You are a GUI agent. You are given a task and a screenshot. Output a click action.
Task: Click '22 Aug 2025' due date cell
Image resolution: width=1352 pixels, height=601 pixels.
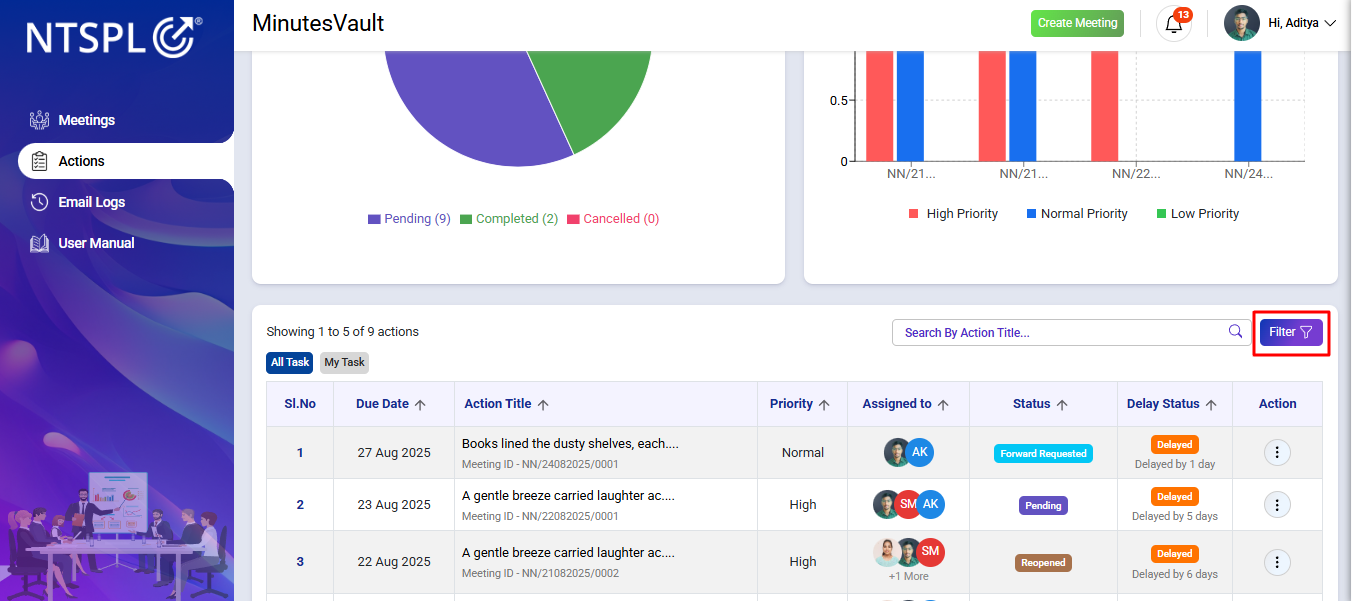(x=394, y=562)
